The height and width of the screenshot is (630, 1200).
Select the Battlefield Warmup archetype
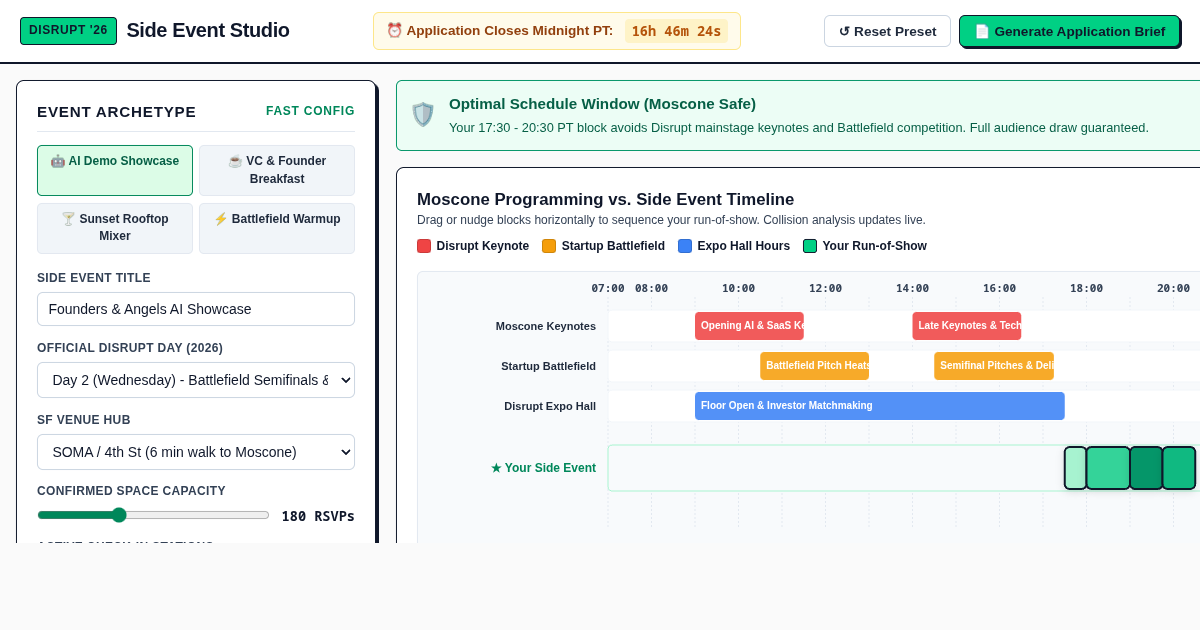[277, 228]
